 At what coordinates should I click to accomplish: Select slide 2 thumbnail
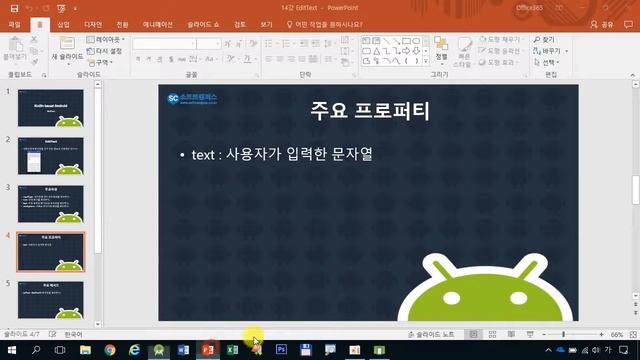tap(51, 156)
